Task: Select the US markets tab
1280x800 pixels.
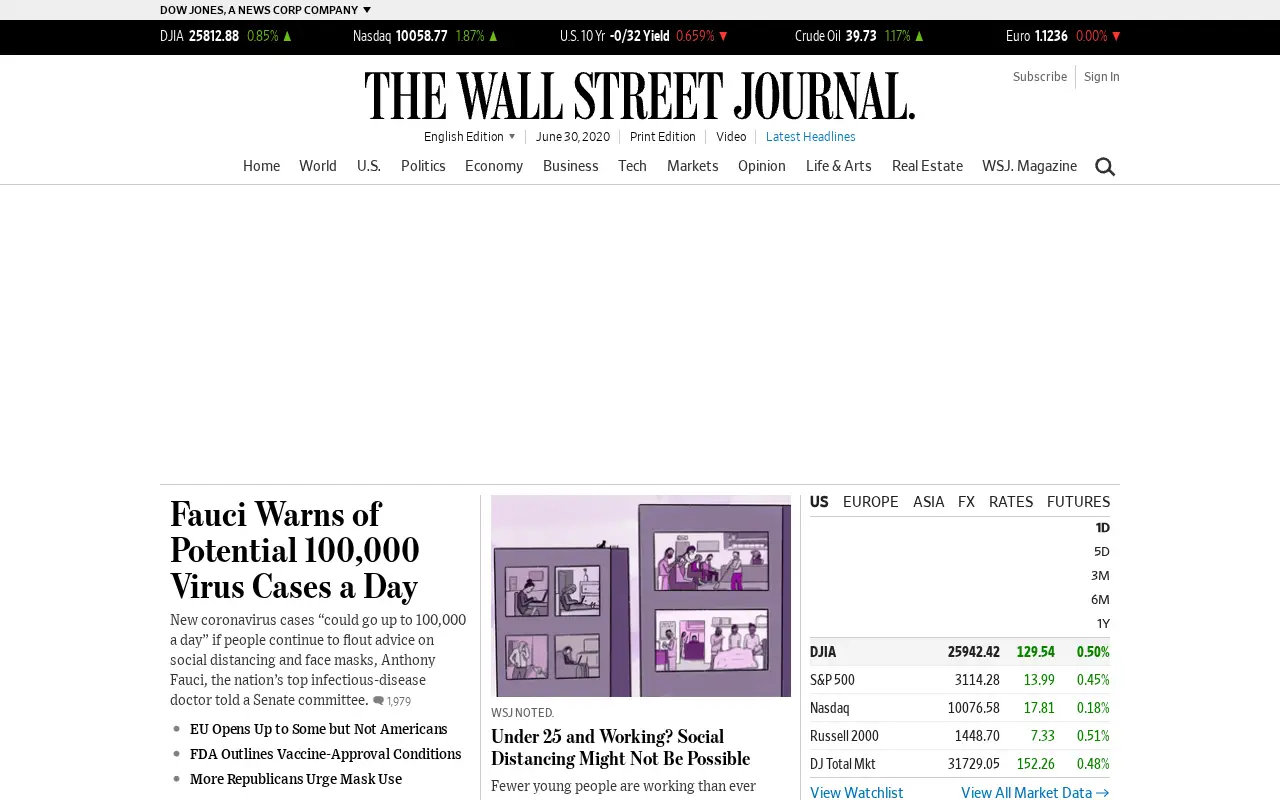Action: coord(819,502)
